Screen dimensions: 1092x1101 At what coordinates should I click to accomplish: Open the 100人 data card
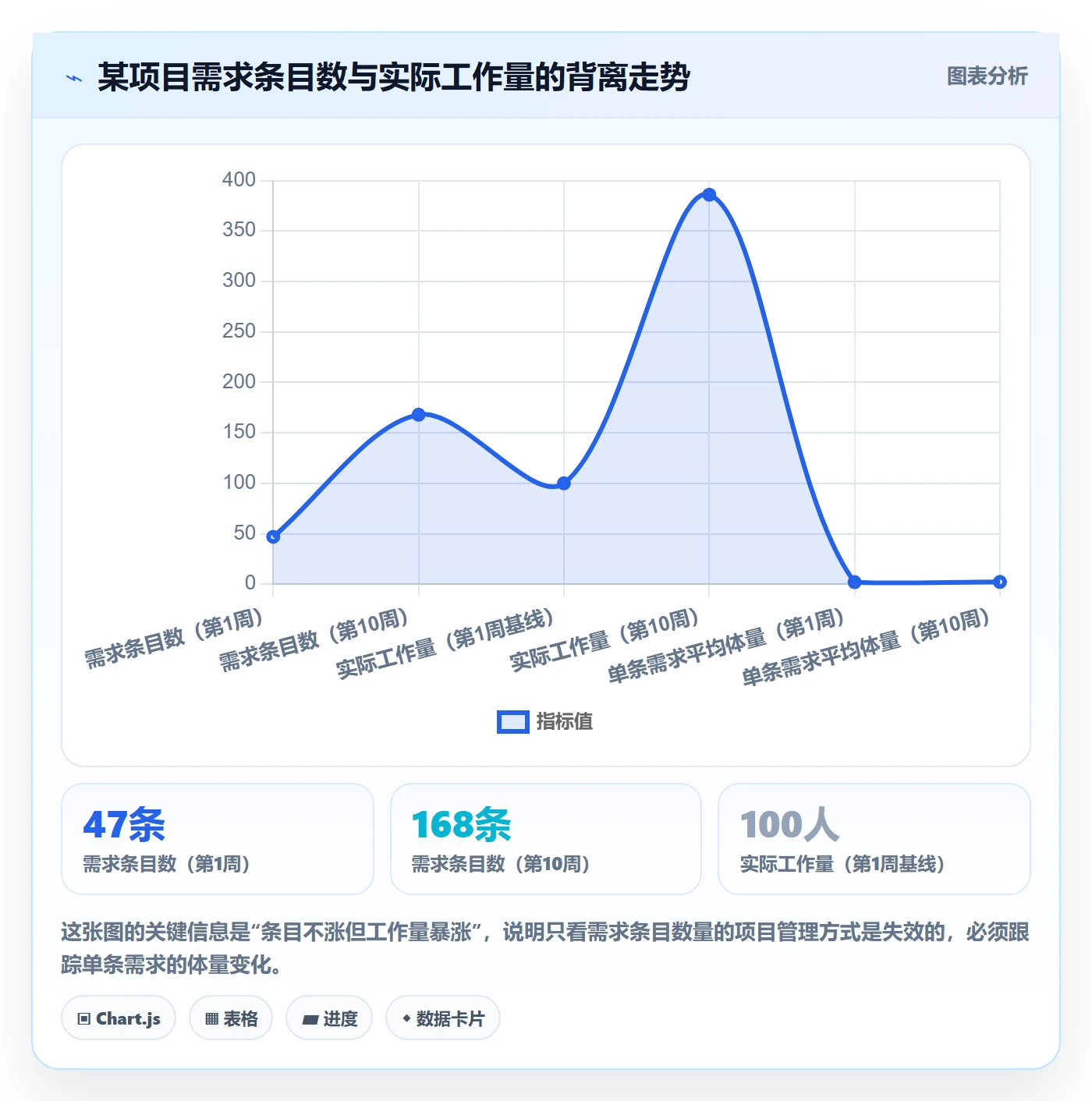point(874,839)
